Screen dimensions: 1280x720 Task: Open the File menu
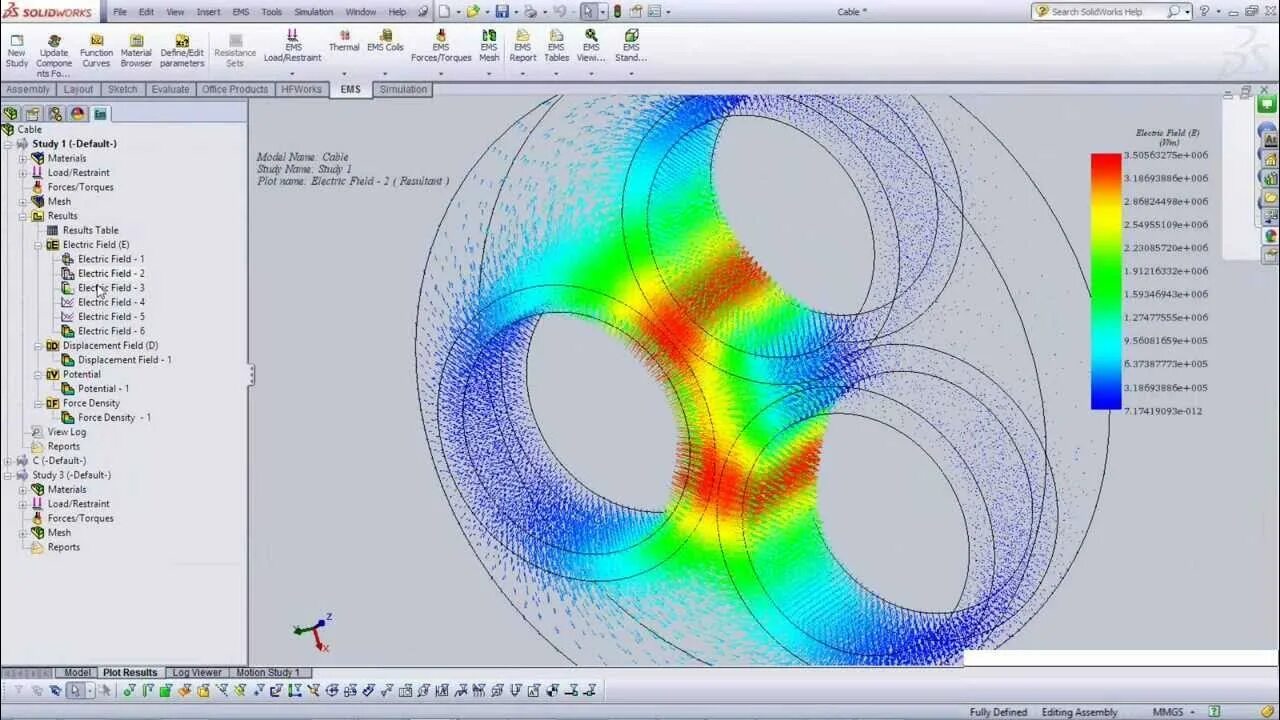[x=120, y=12]
